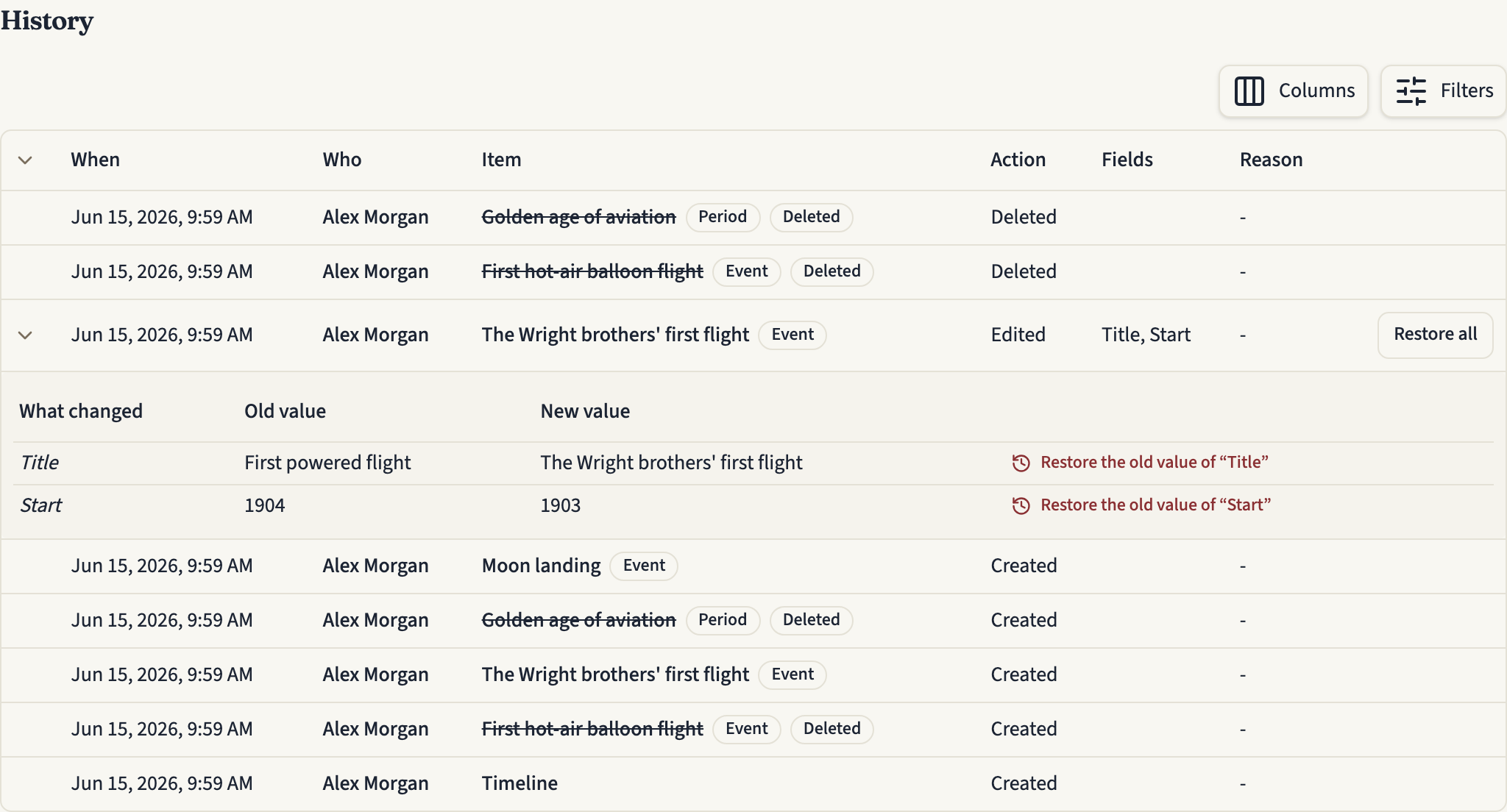Click the columns icon in Columns button
Image resolution: width=1507 pixels, height=812 pixels.
click(x=1249, y=91)
